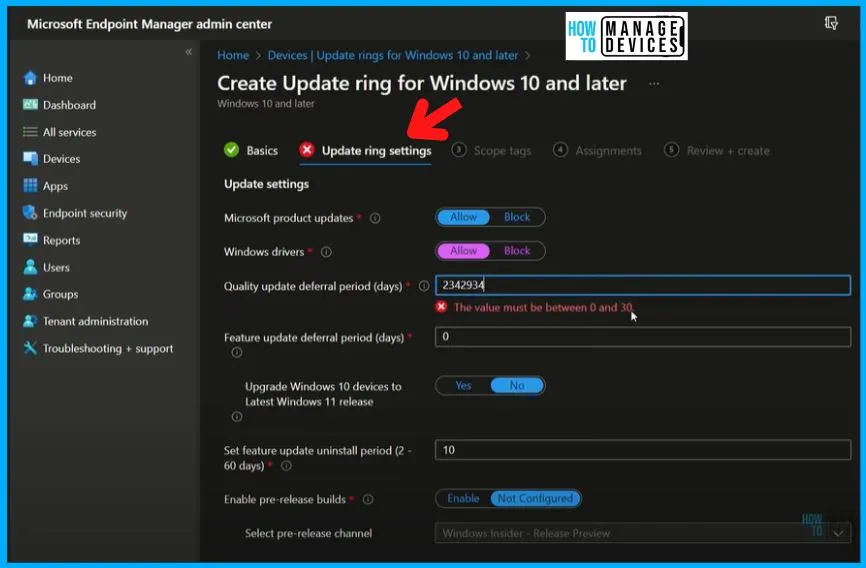Click the All services list icon
The height and width of the screenshot is (568, 866).
click(x=30, y=132)
